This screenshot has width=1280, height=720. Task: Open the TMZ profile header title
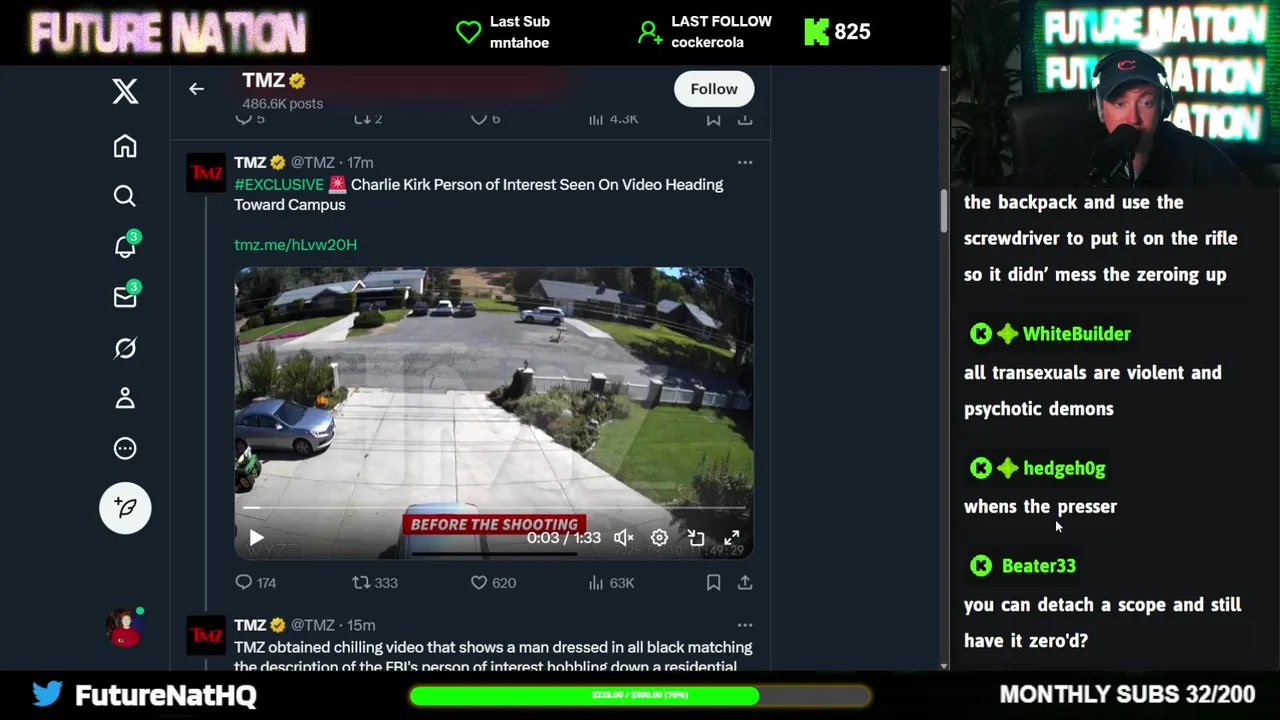263,80
